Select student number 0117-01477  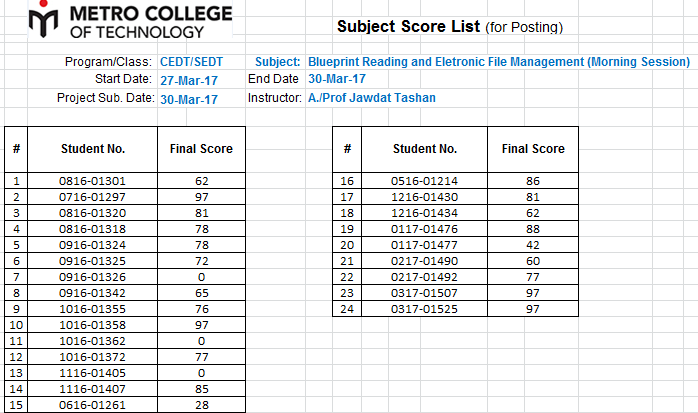[425, 245]
